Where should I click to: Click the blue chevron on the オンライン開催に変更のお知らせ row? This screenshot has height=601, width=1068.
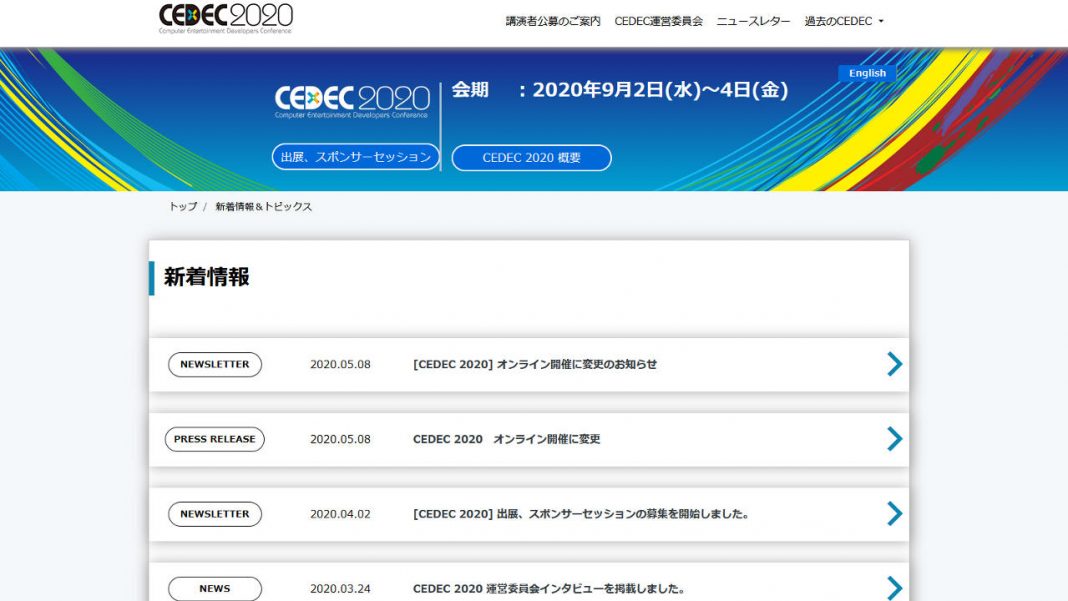[893, 364]
